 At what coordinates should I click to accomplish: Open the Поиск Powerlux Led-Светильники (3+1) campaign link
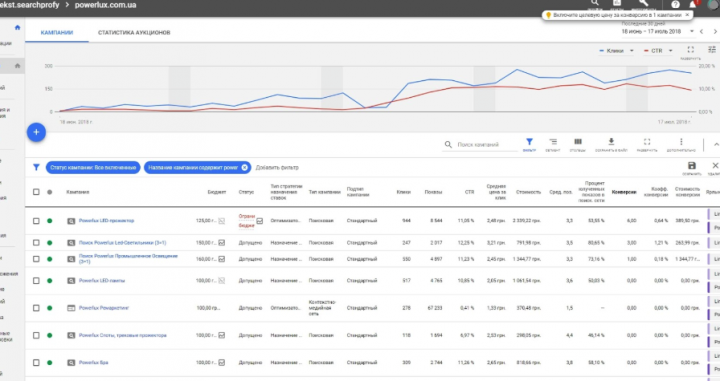click(x=123, y=243)
